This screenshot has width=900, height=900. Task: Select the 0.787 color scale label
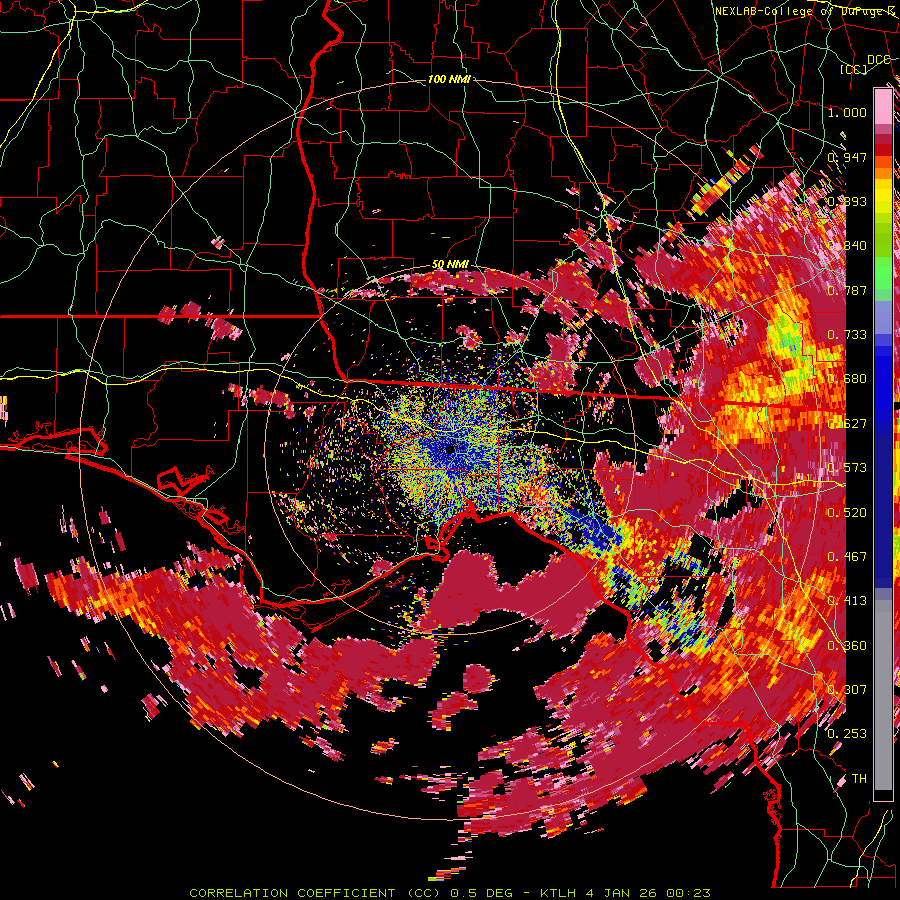tap(847, 290)
